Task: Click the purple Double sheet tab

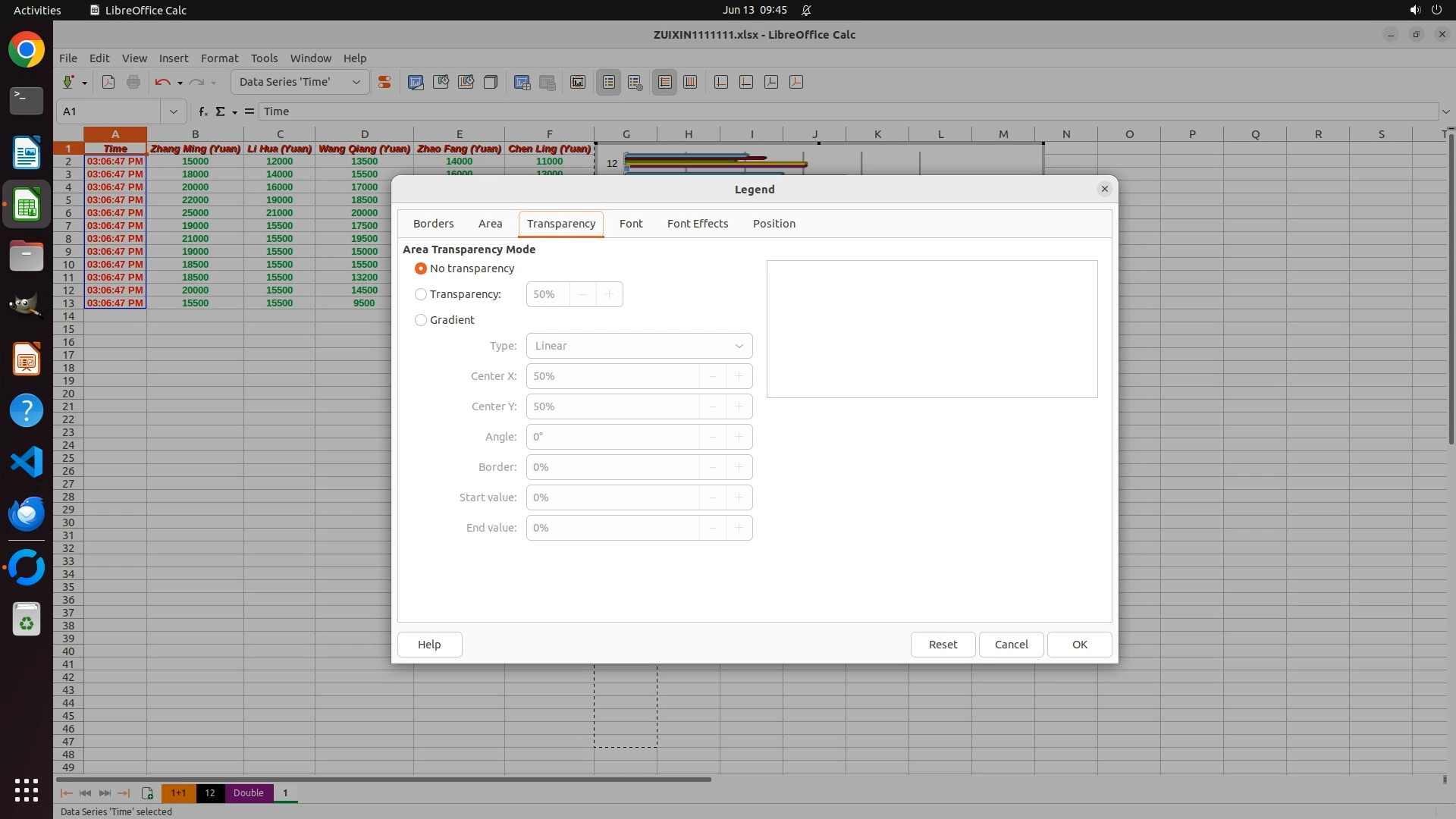Action: (x=248, y=793)
